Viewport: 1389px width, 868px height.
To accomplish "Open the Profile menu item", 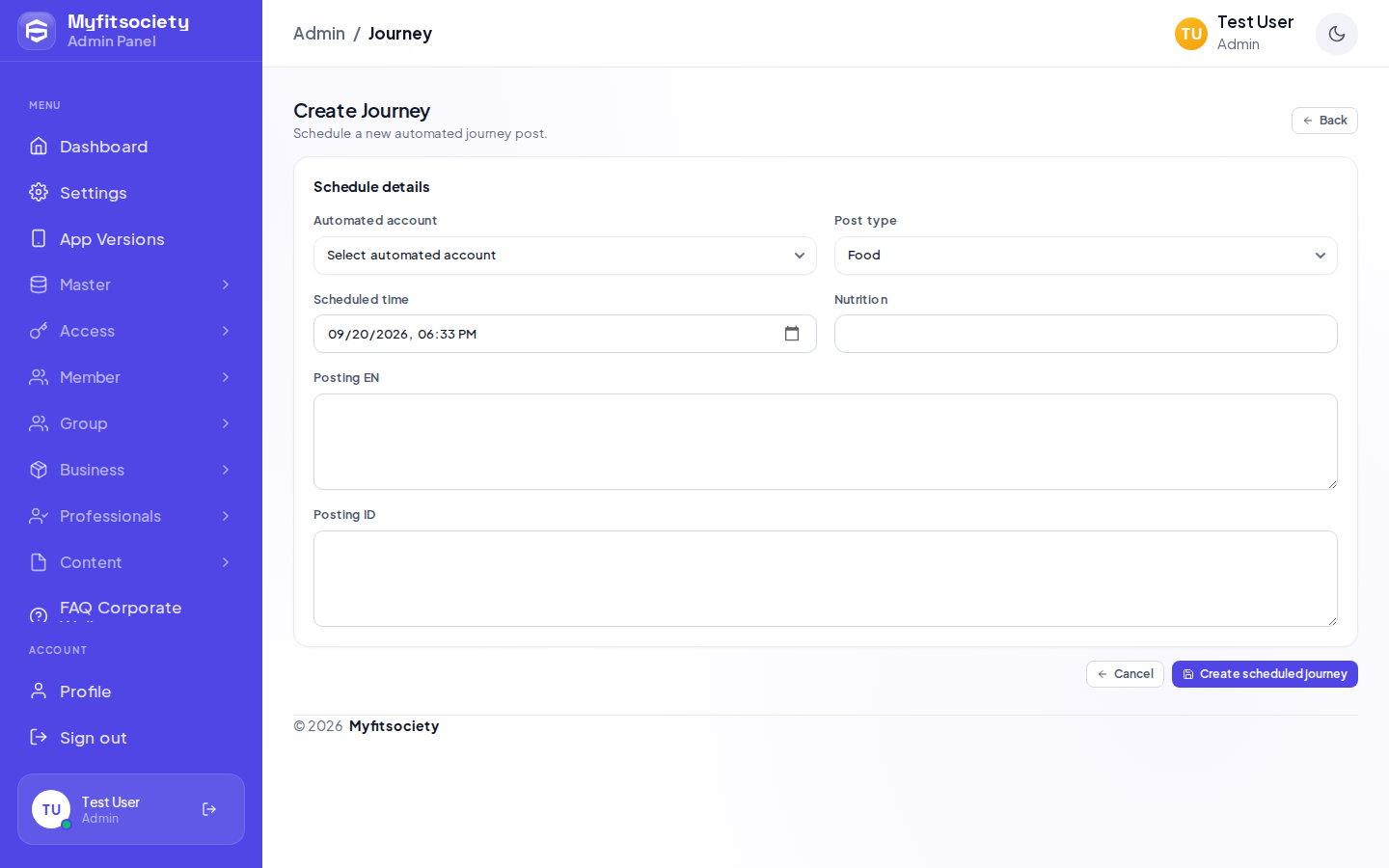I will click(x=131, y=692).
